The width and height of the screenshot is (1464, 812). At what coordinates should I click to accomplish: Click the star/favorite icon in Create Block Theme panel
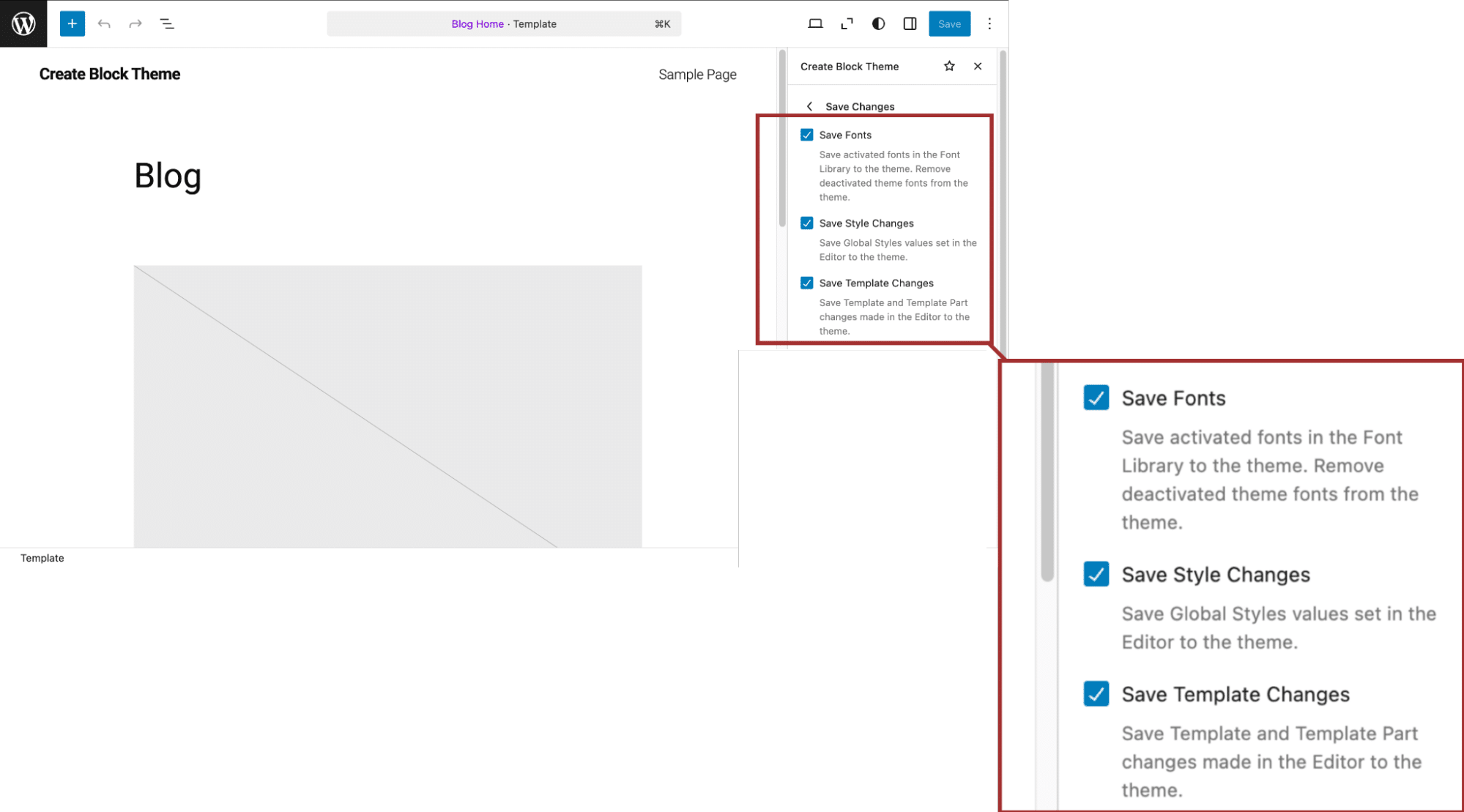[949, 66]
